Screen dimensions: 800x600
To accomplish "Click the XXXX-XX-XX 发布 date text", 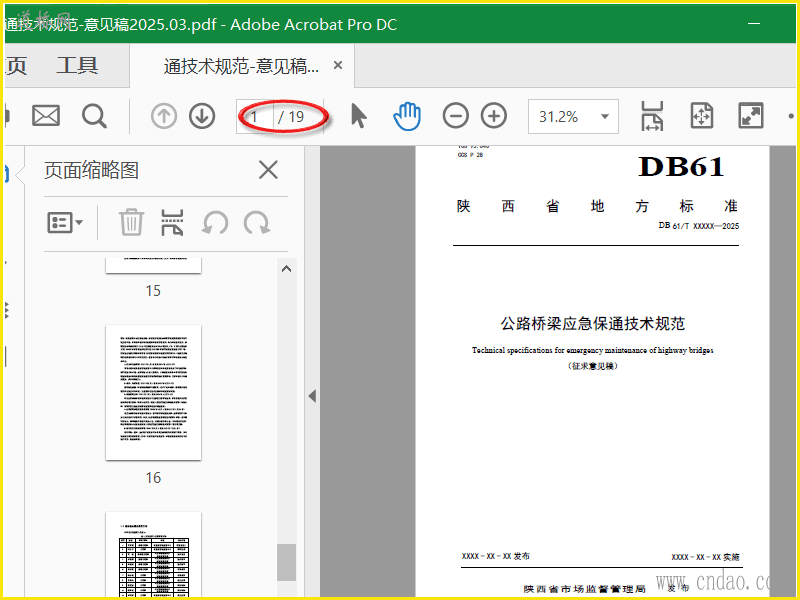I will (x=495, y=556).
